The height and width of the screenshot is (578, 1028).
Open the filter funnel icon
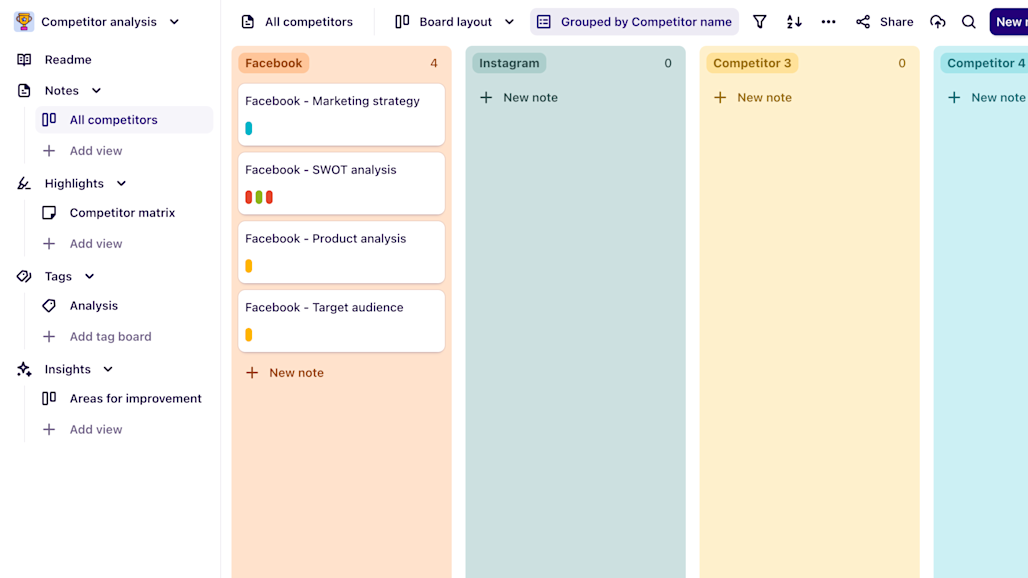point(760,22)
